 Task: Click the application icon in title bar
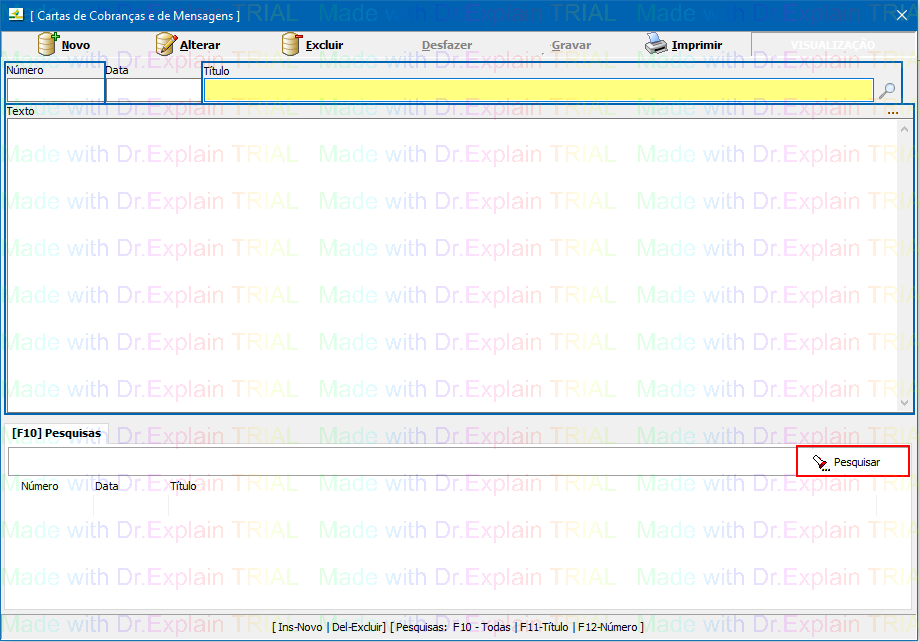pos(15,15)
